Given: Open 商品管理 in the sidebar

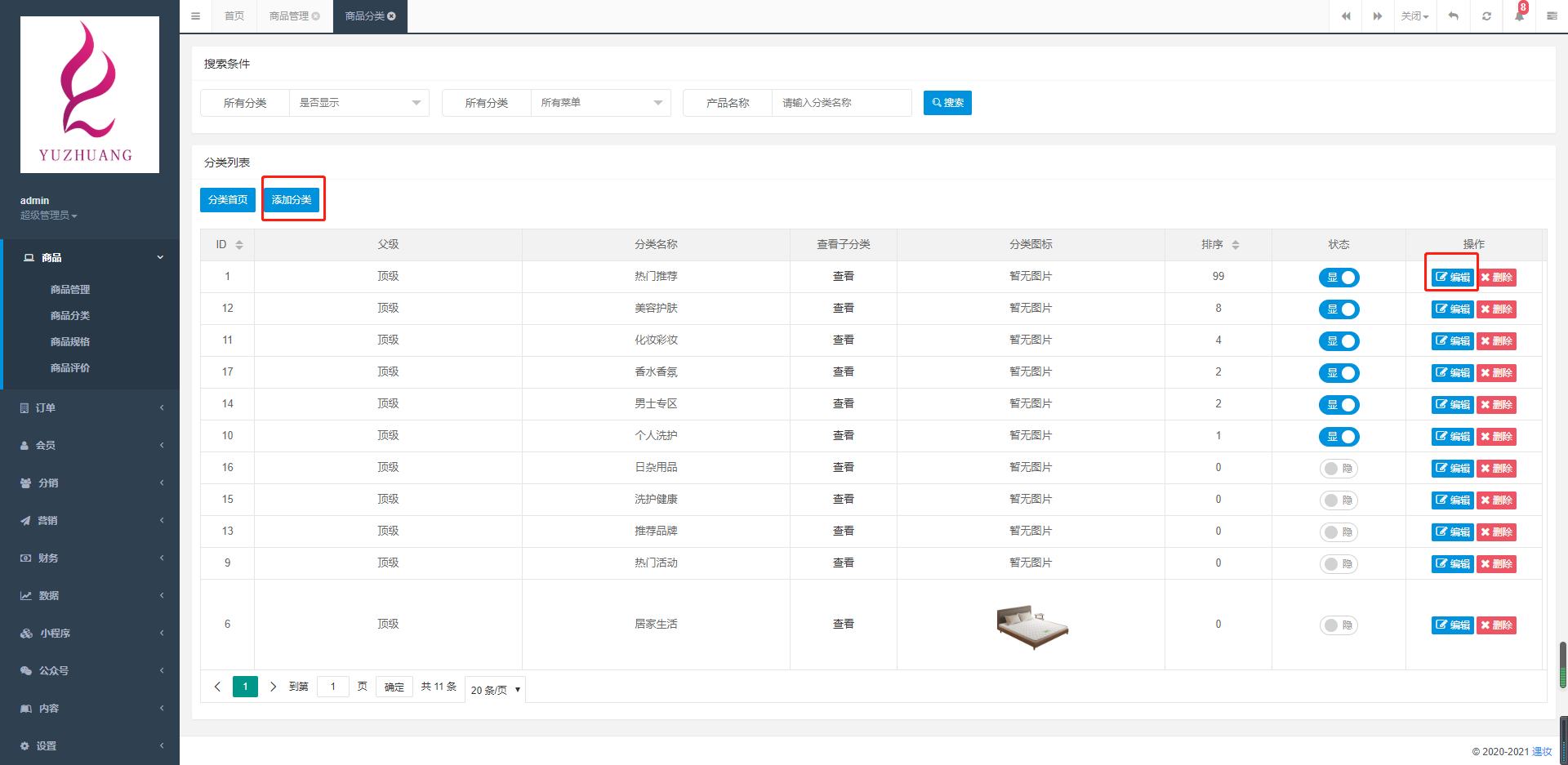Looking at the screenshot, I should pyautogui.click(x=70, y=290).
